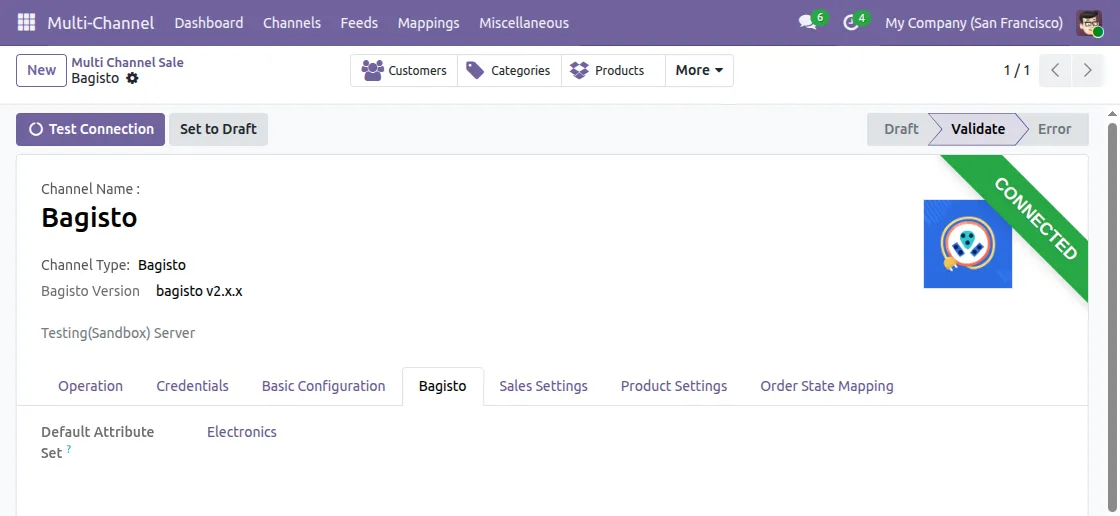The height and width of the screenshot is (516, 1120).
Task: Open the Feeds menu
Action: (359, 23)
